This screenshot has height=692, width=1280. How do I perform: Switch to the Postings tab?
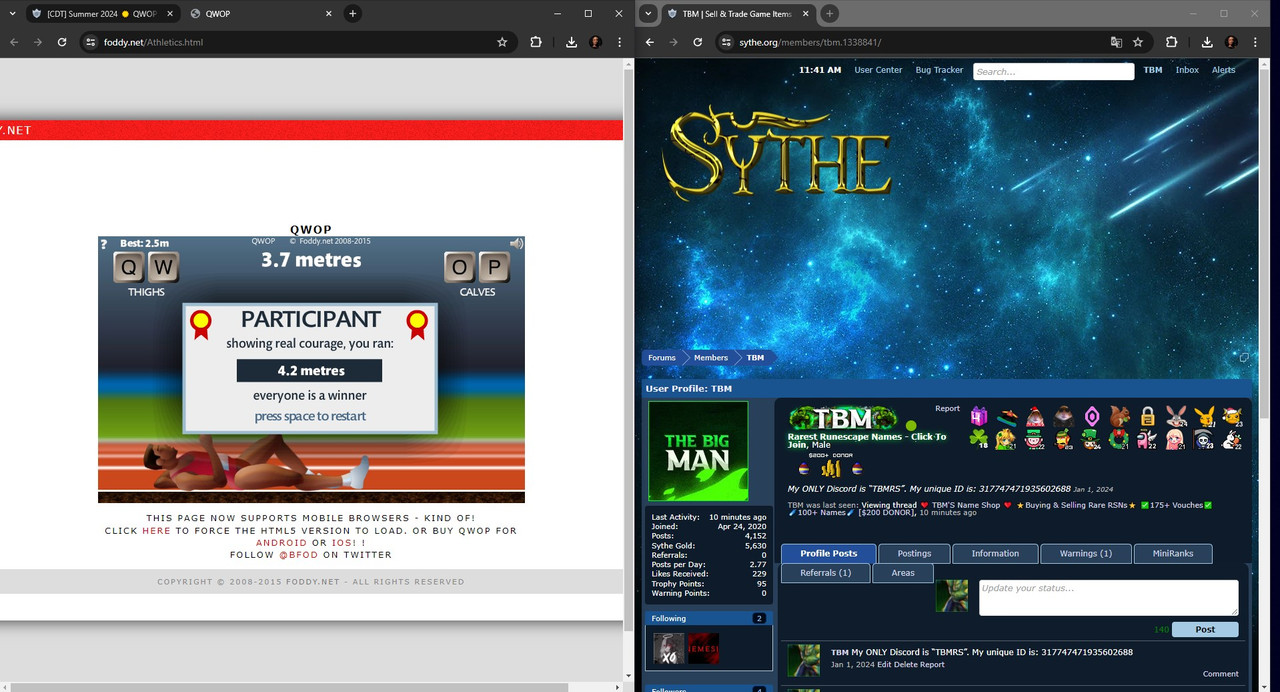click(914, 553)
